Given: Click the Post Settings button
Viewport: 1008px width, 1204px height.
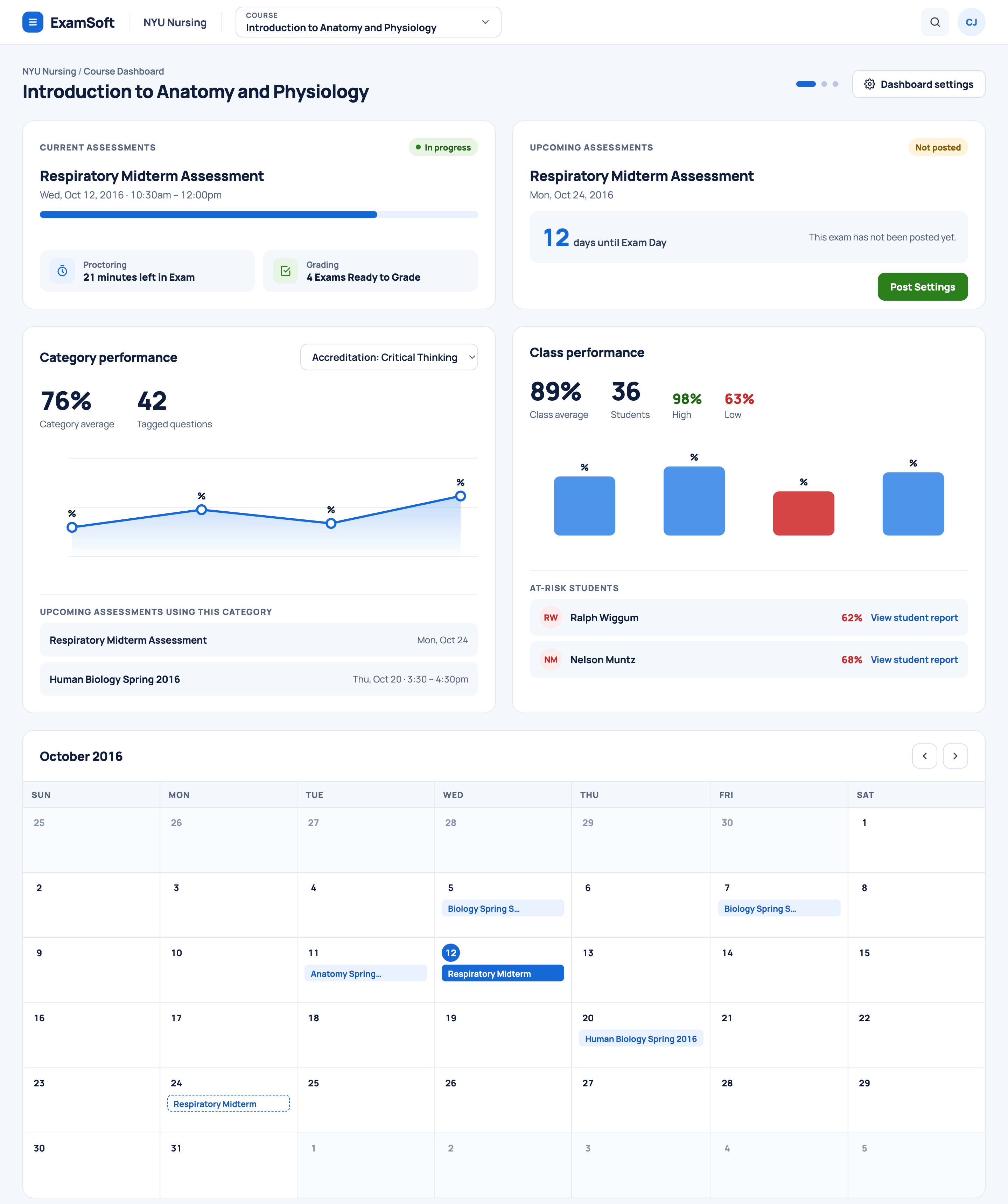Looking at the screenshot, I should point(923,287).
